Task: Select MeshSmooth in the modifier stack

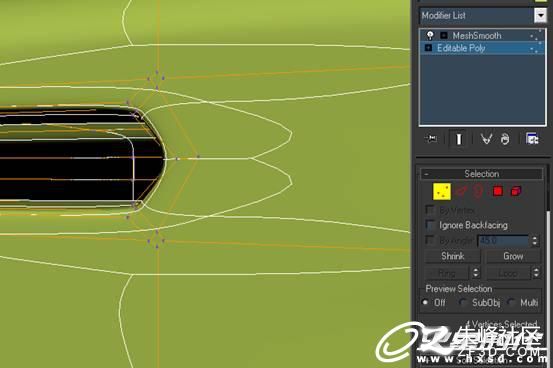Action: [476, 35]
